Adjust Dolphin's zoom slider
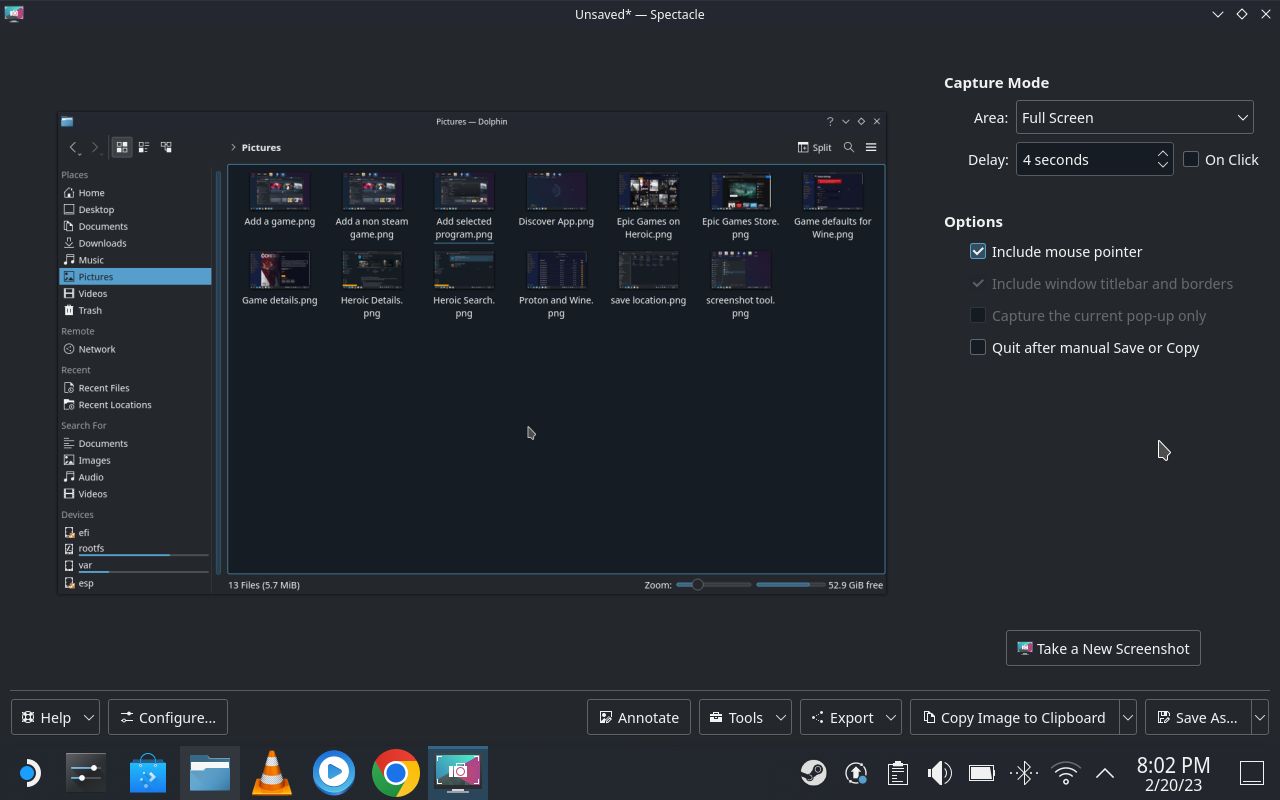 coord(697,584)
